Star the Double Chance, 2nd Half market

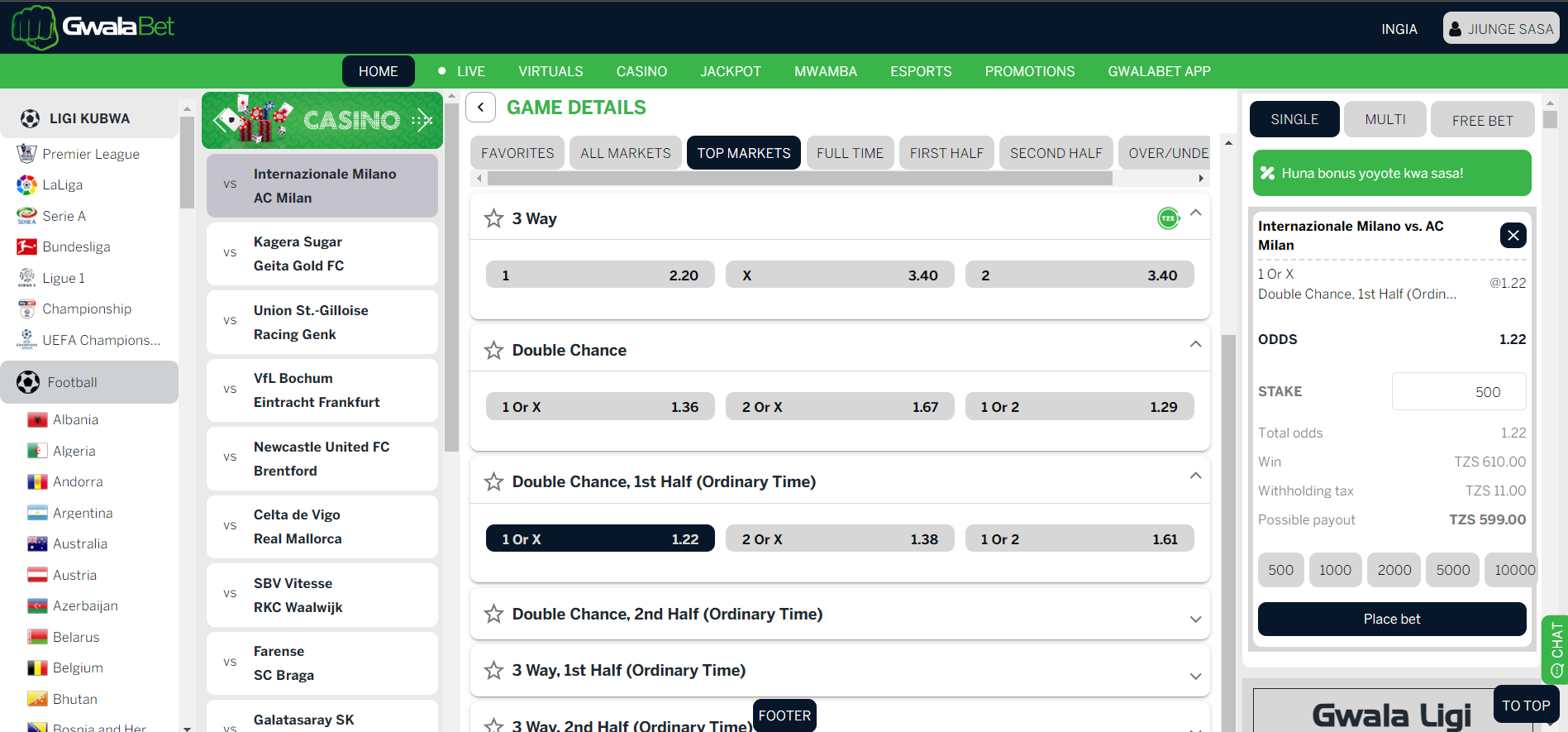tap(493, 614)
